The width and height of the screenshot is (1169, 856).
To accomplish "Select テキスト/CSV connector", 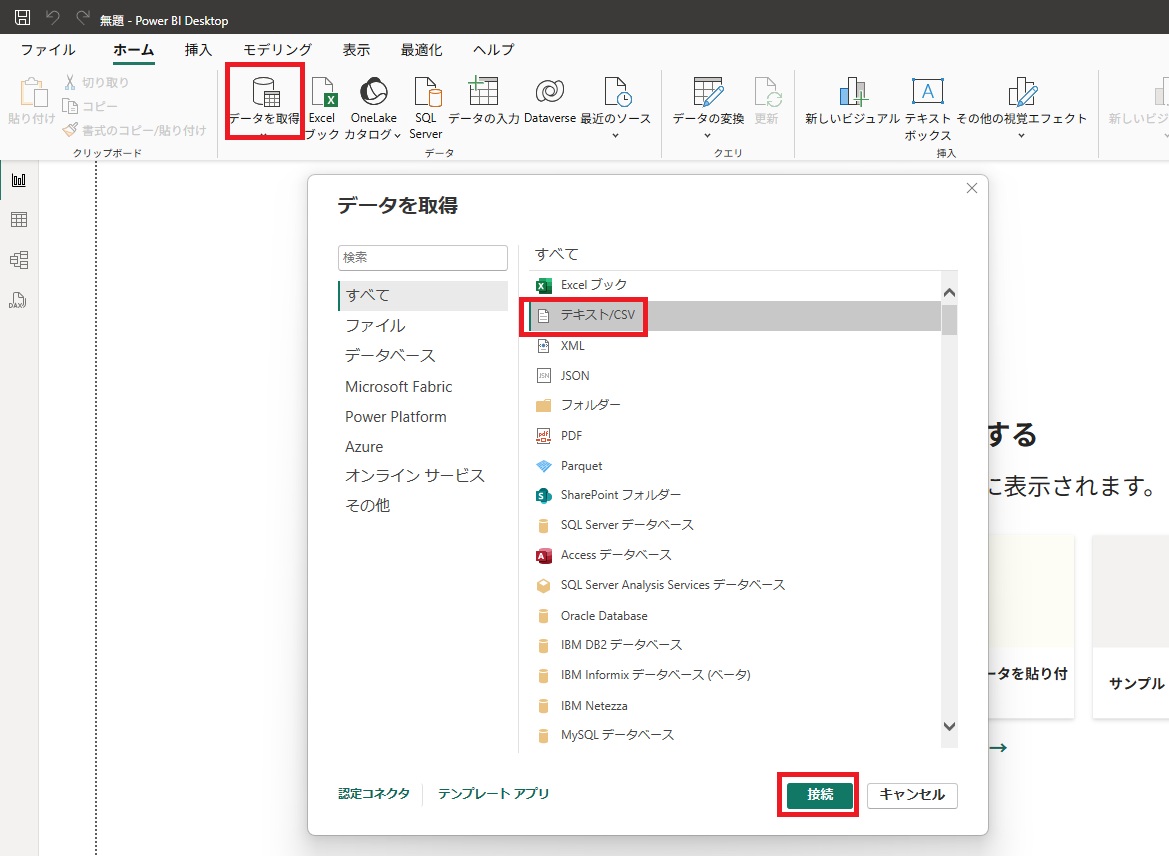I will point(734,315).
